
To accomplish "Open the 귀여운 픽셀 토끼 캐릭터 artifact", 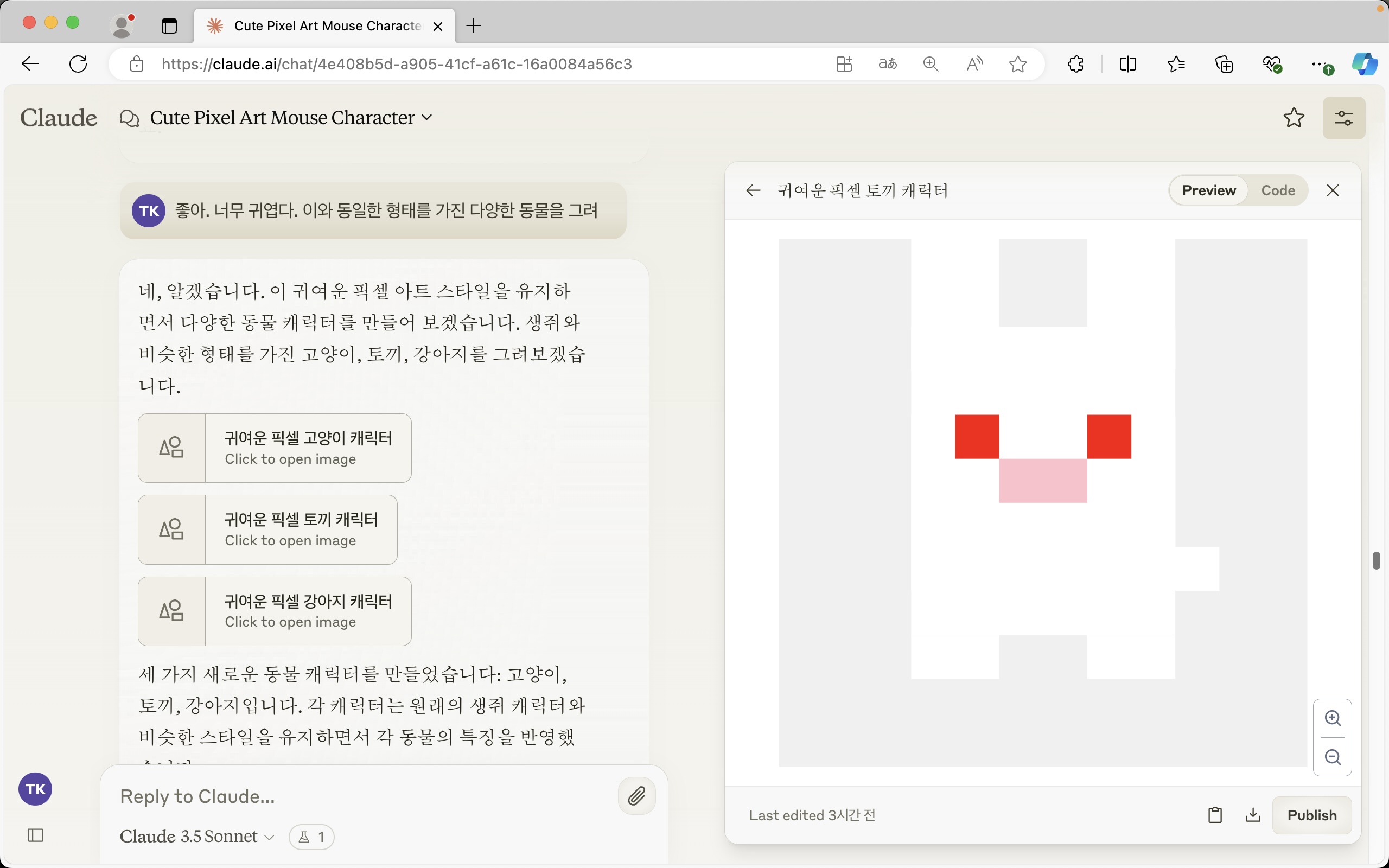I will point(267,529).
